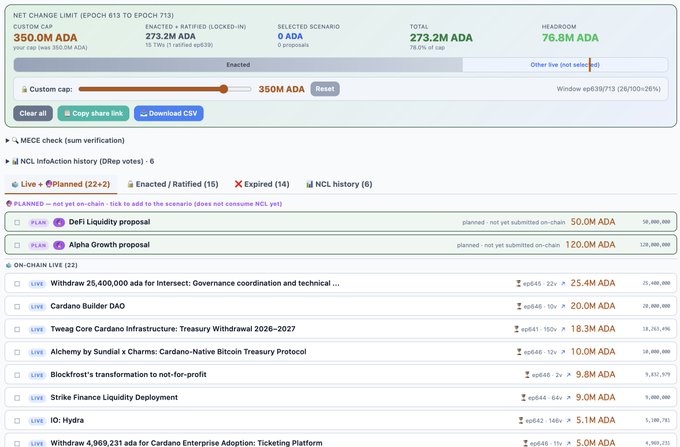Image resolution: width=680 pixels, height=447 pixels.
Task: Expand NCL InfoAction history DRep votes section
Action: tap(80, 161)
